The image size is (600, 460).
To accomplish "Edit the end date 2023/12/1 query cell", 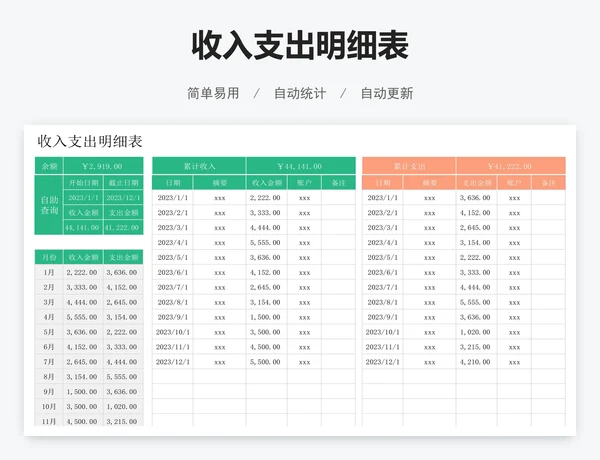I will 123,197.
